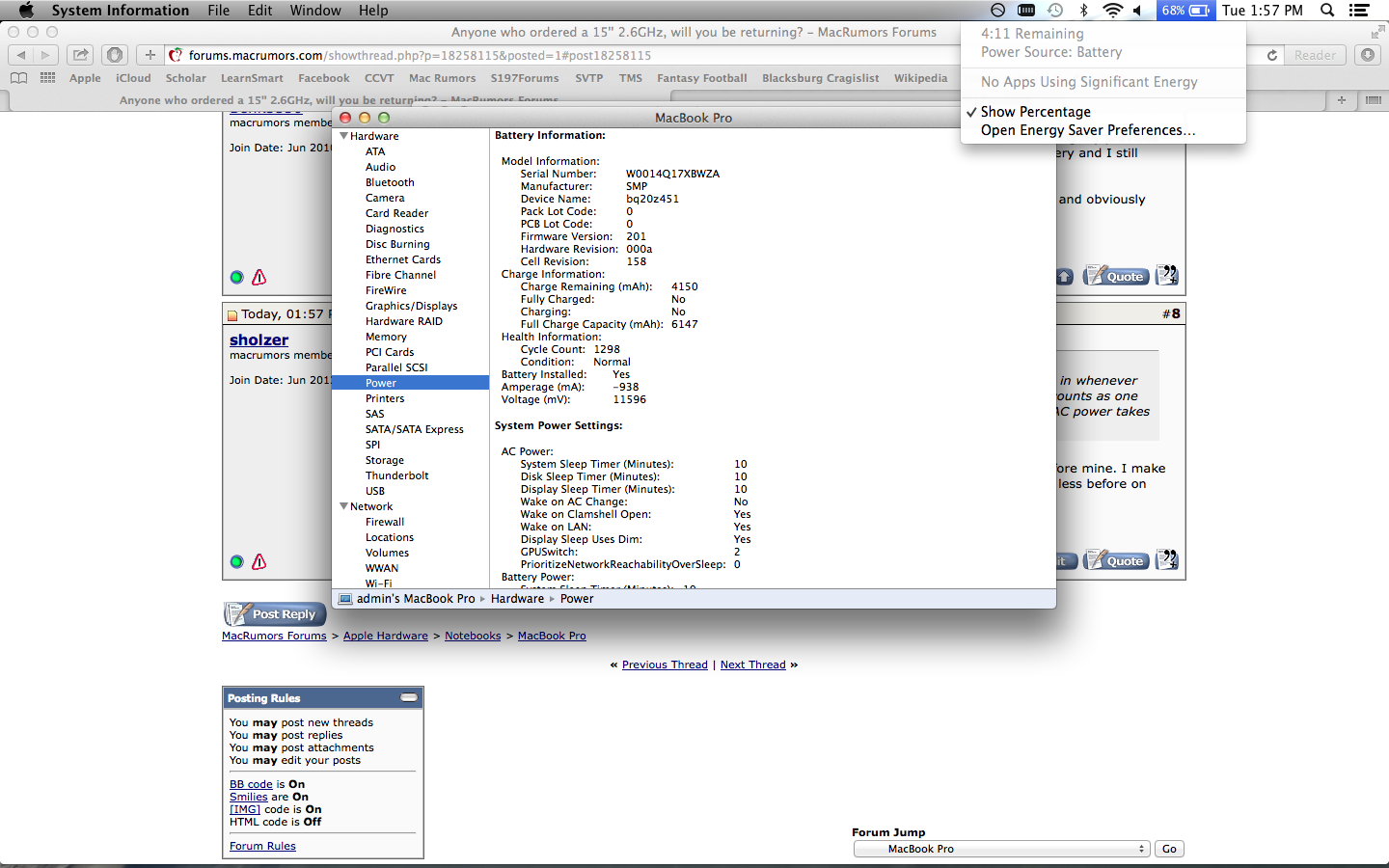Click the Quote button for post #8
1389x868 pixels.
pyautogui.click(x=1116, y=559)
